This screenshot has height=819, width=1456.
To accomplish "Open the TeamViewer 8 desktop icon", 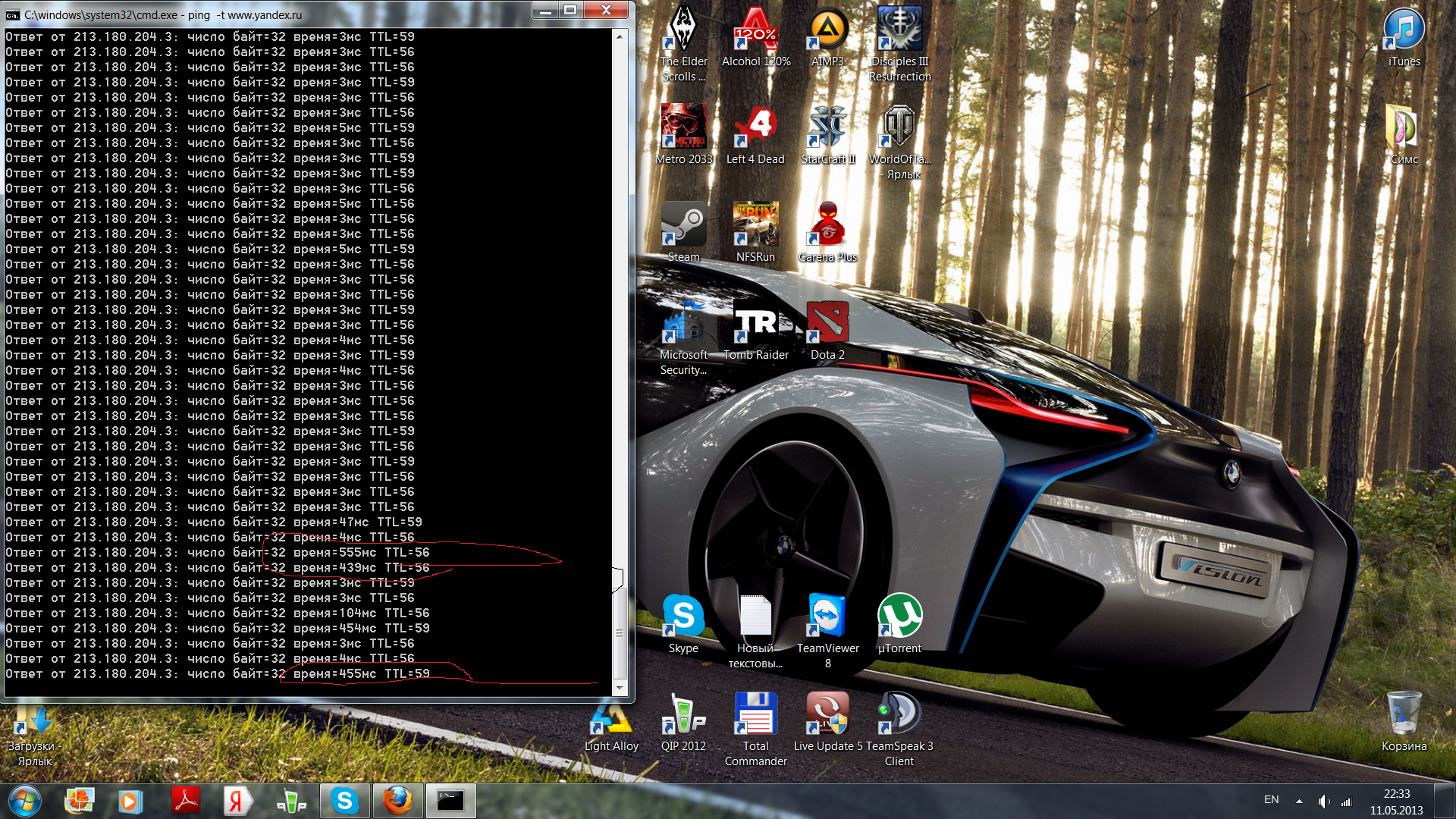I will (827, 616).
